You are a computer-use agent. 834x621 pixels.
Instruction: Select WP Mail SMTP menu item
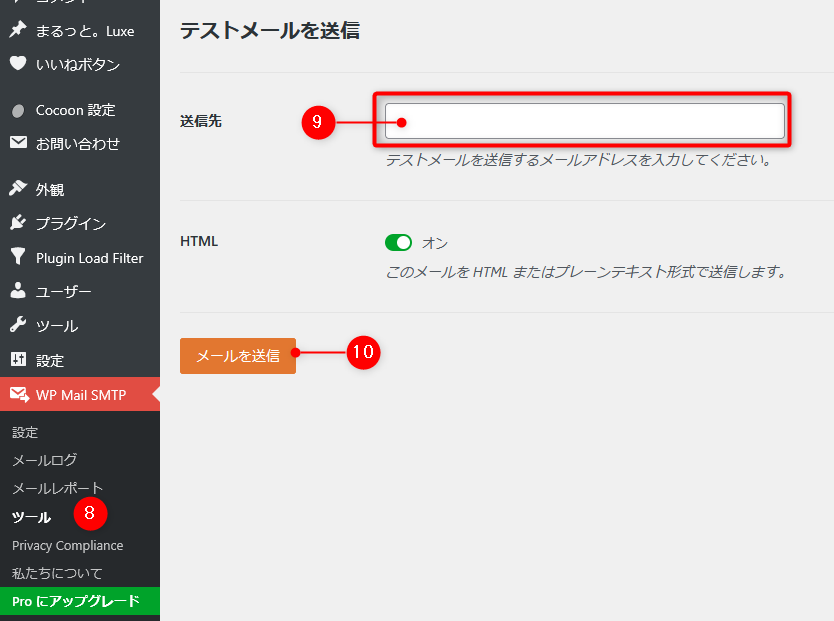80,394
